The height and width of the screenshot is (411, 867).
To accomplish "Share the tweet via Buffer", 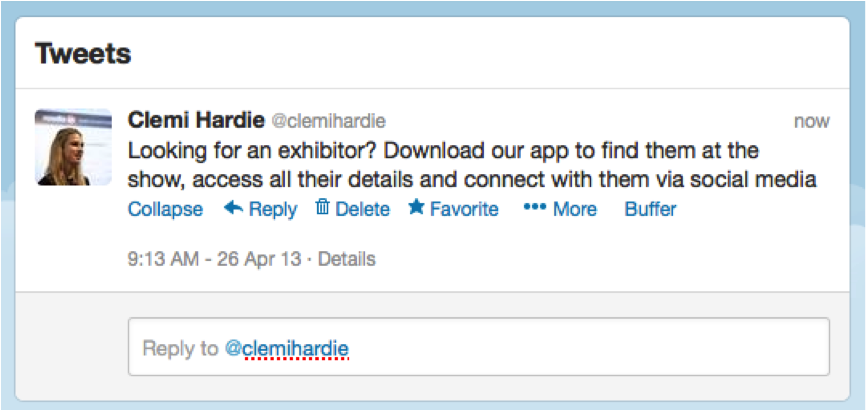I will point(650,209).
